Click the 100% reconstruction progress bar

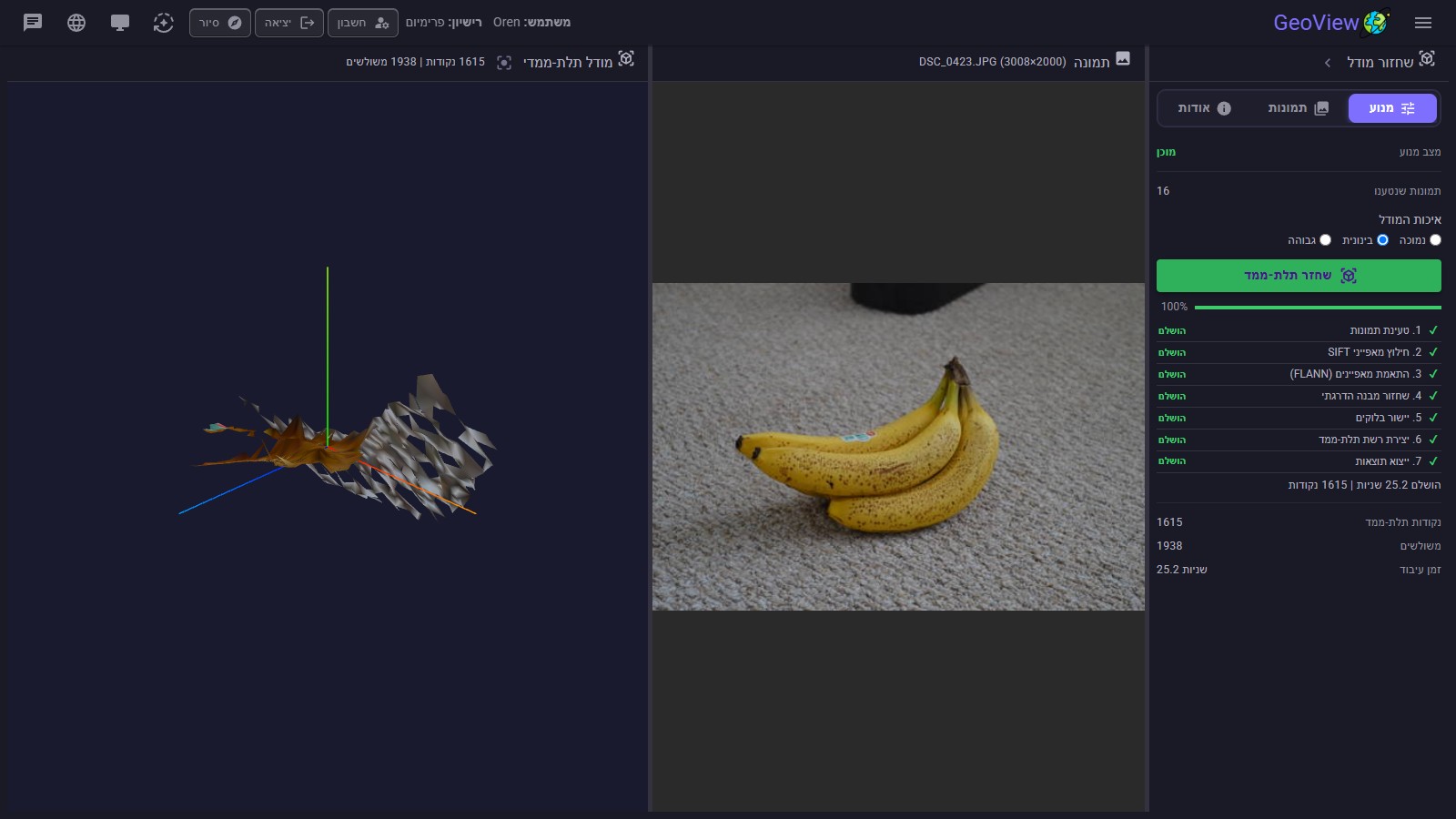coord(1318,308)
